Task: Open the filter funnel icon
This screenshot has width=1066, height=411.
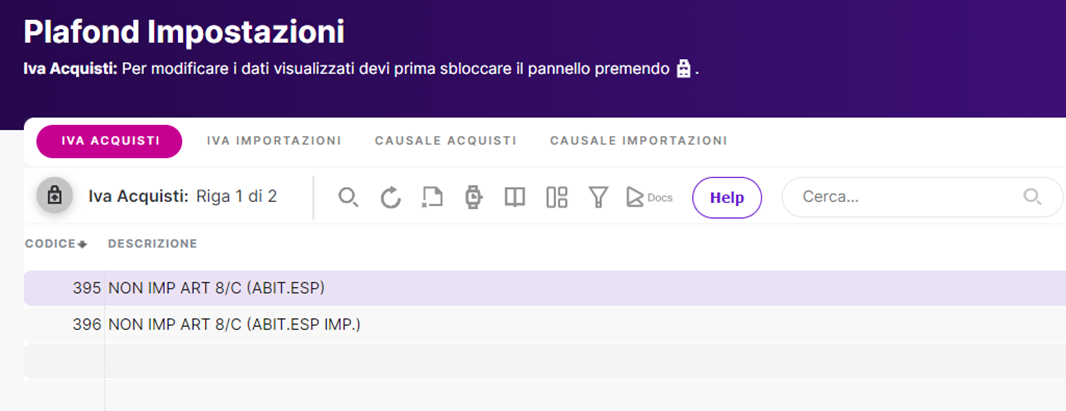Action: click(x=598, y=198)
